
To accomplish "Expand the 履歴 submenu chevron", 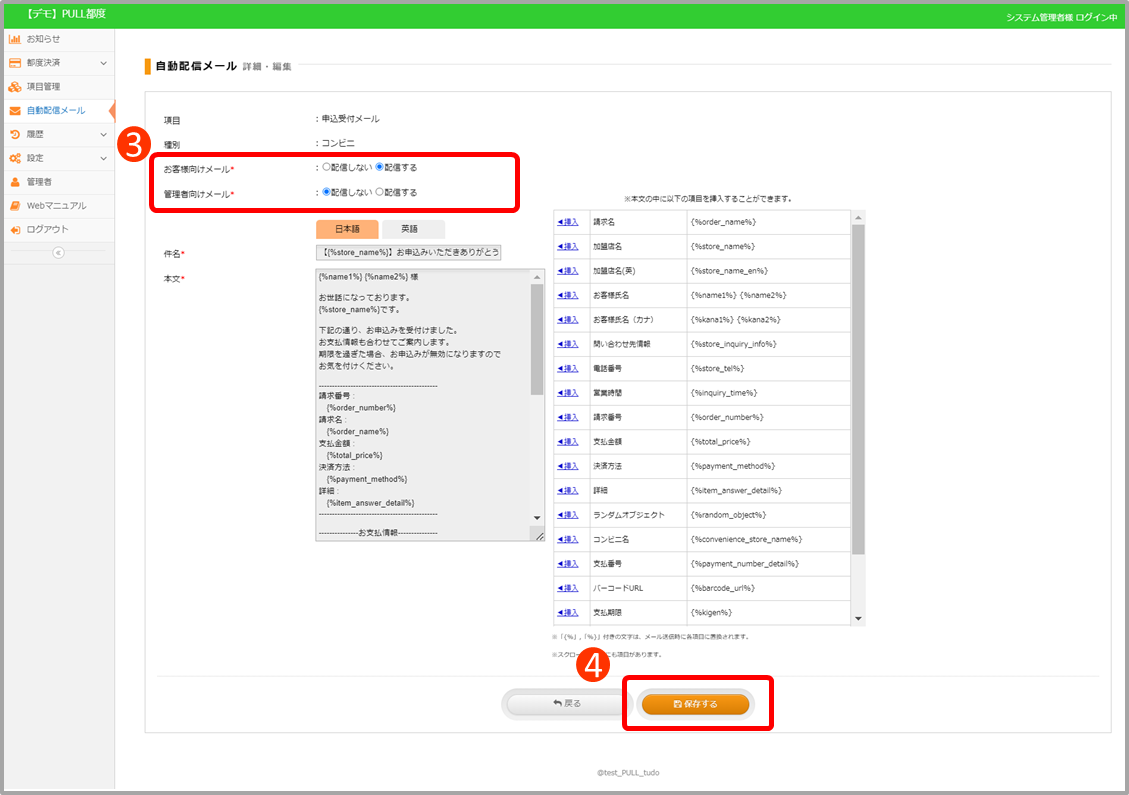I will (103, 134).
